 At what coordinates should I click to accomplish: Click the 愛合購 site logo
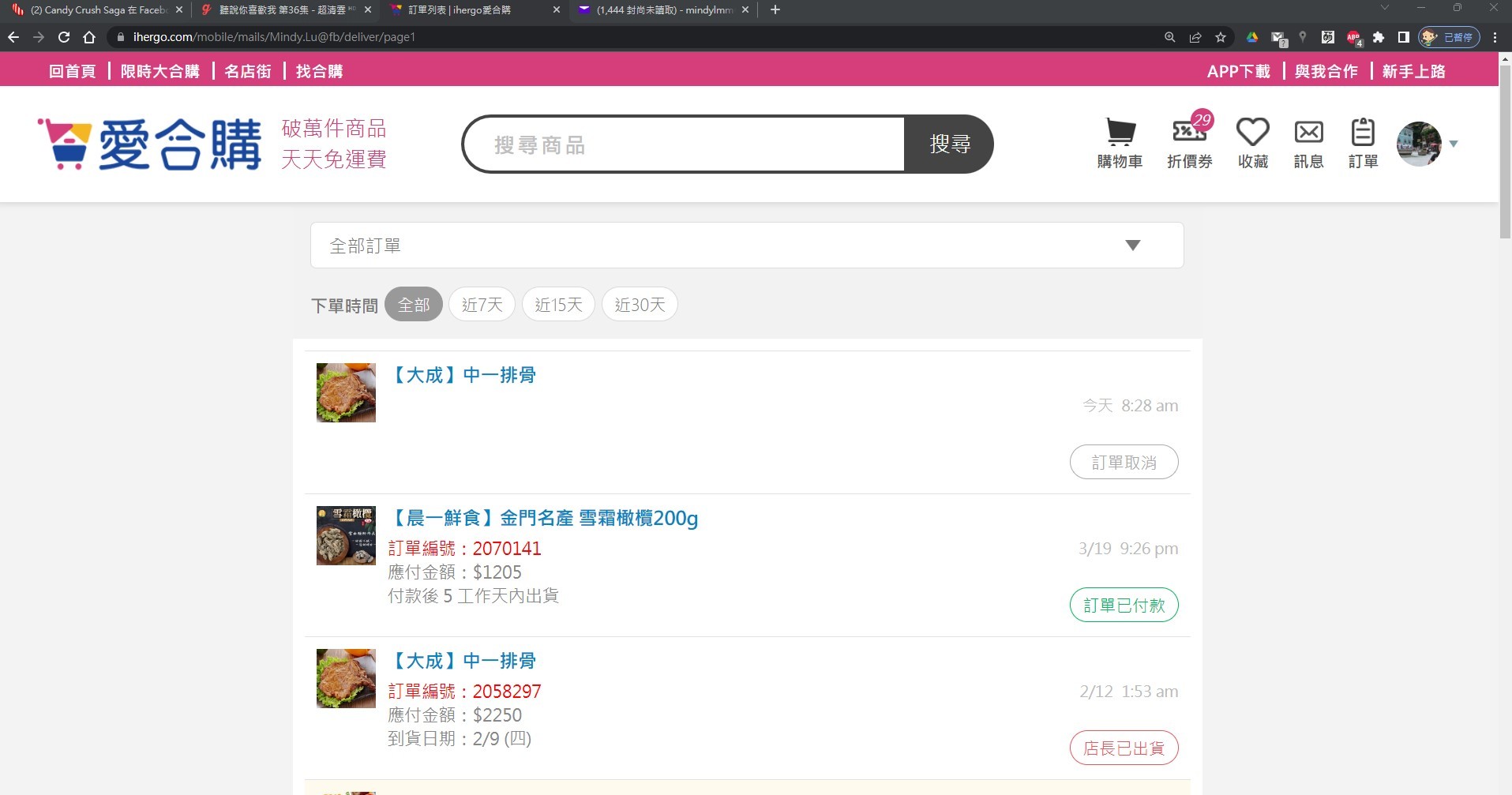tap(149, 144)
